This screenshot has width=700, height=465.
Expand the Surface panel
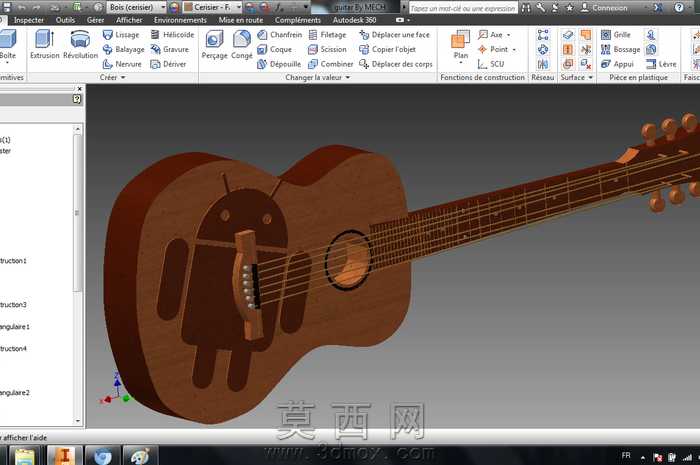576,77
